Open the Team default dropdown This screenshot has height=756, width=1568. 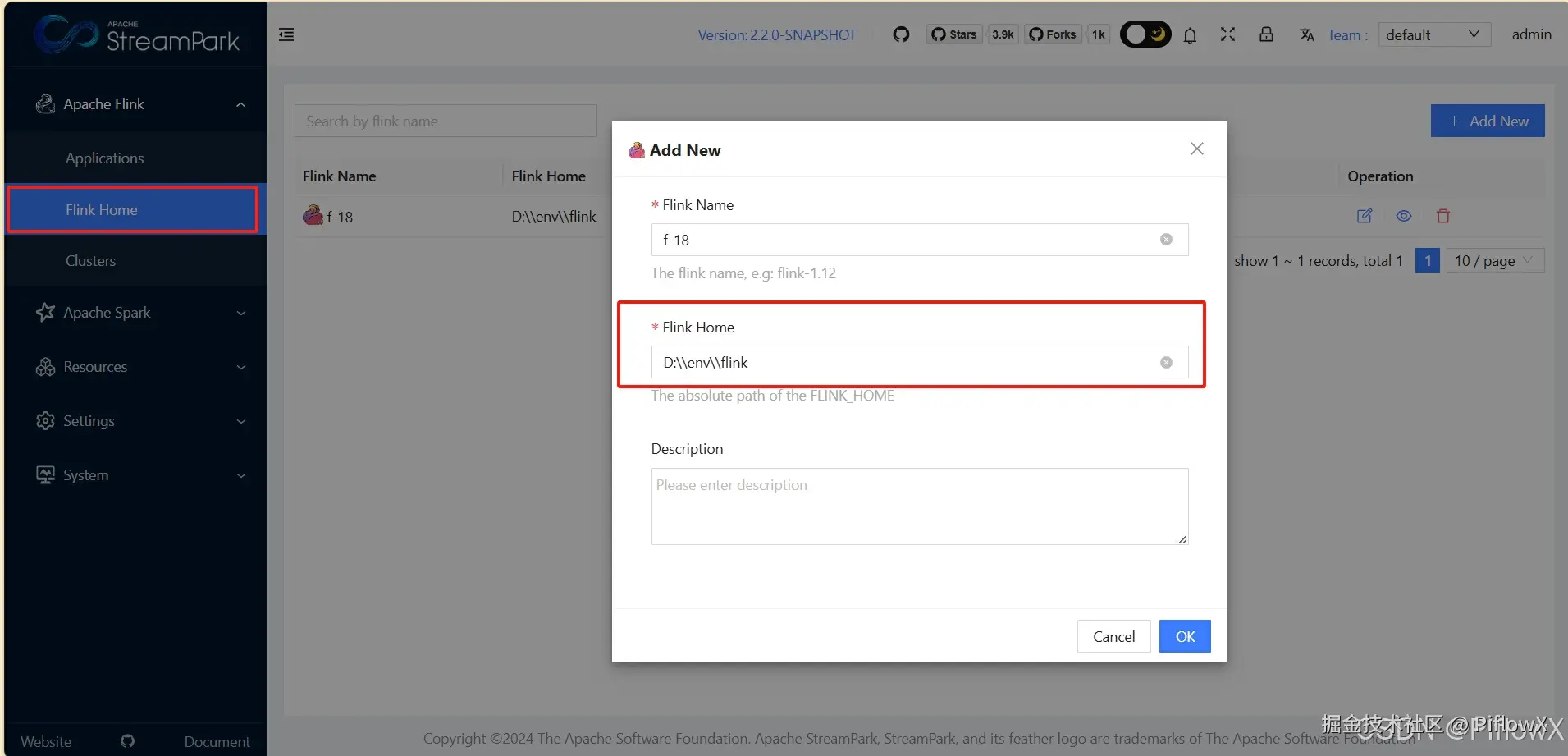coord(1433,34)
